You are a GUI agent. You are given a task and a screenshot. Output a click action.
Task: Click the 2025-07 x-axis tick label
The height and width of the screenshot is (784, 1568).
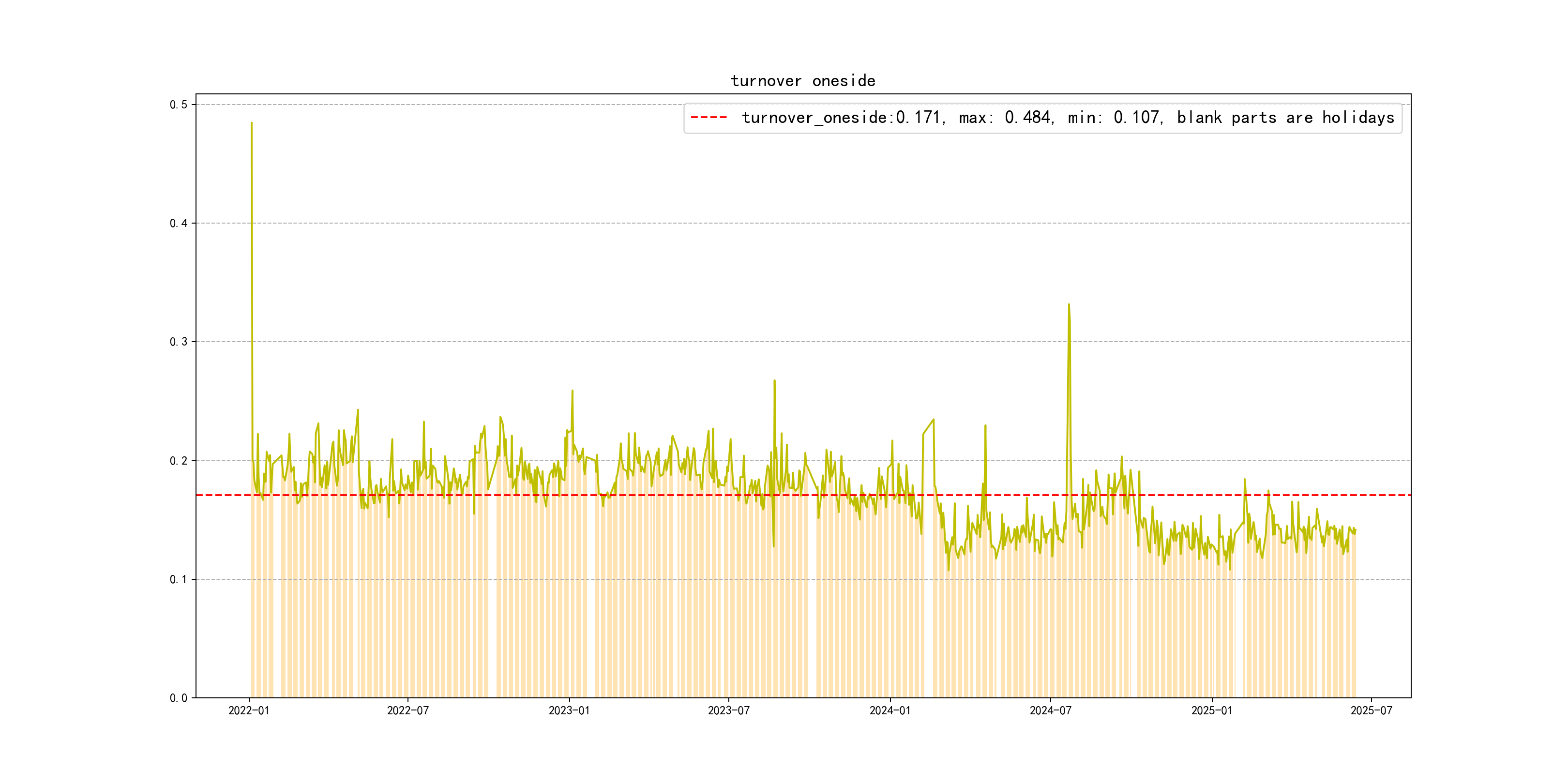1371,710
